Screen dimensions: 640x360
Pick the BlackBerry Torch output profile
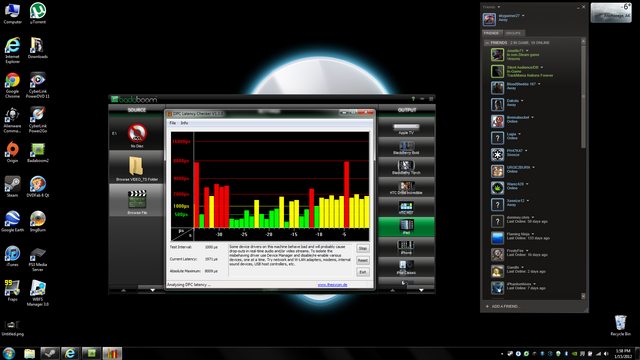(x=406, y=167)
